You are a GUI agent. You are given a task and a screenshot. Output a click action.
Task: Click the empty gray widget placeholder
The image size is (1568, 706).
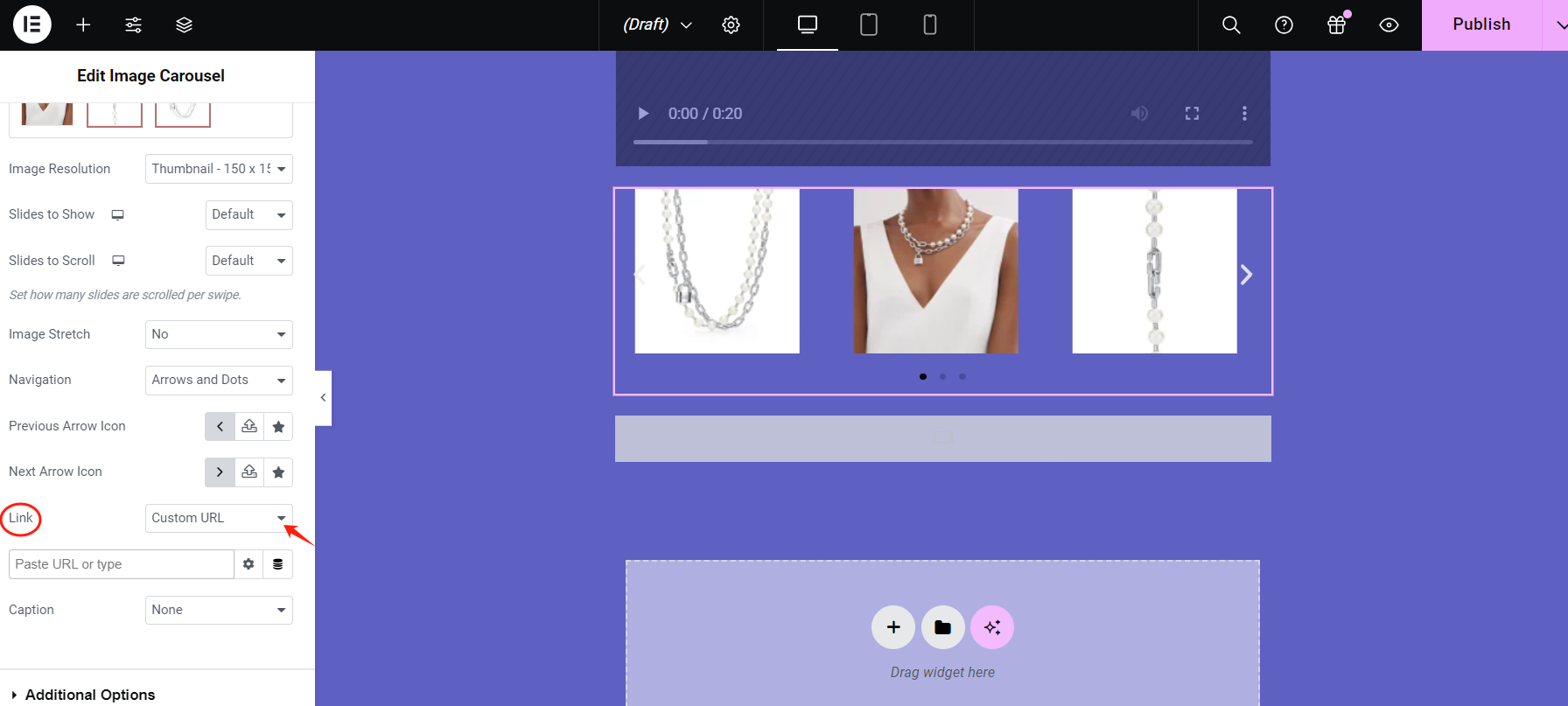click(943, 438)
